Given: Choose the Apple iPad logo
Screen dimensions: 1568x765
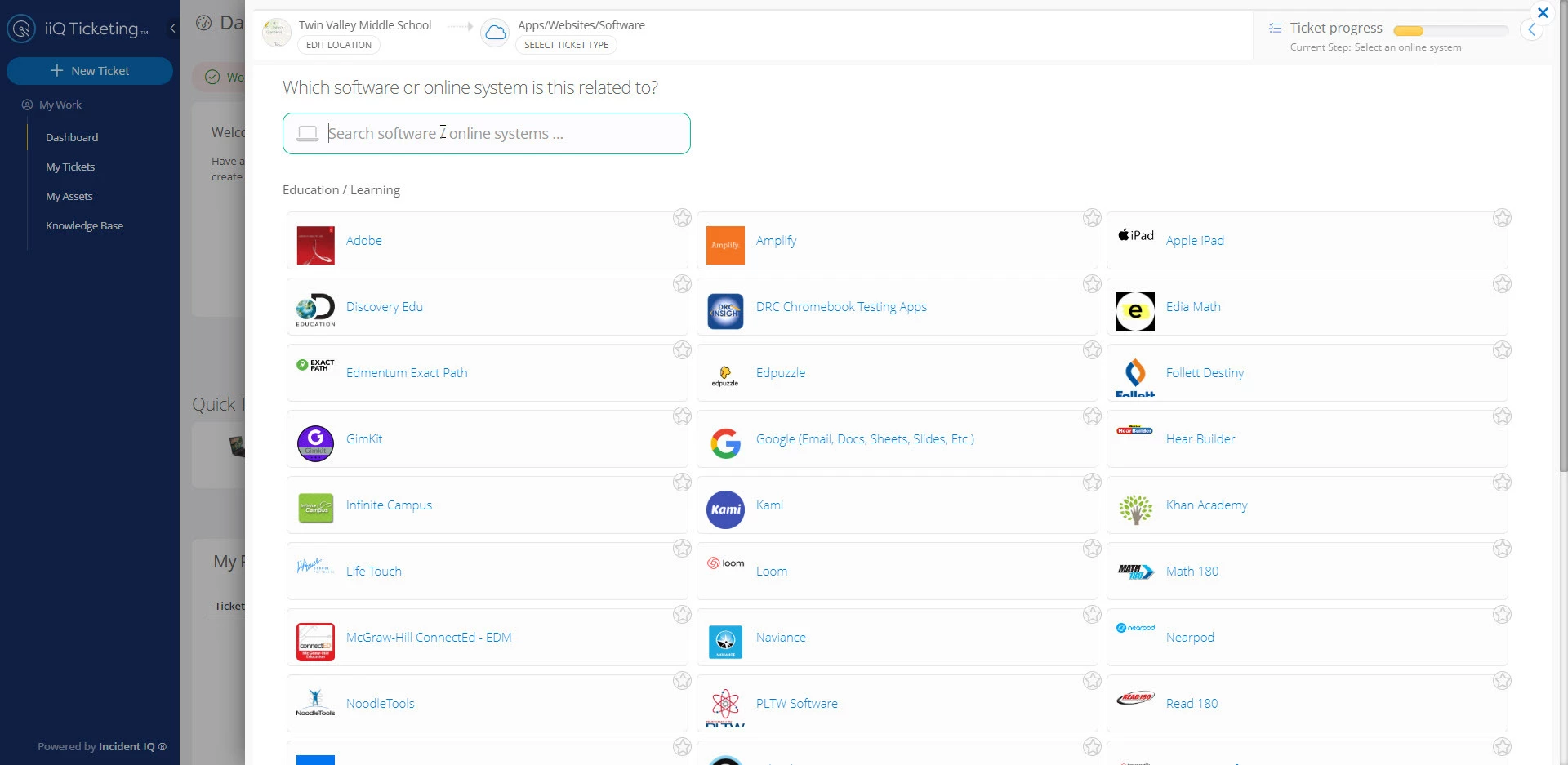Looking at the screenshot, I should [x=1135, y=235].
